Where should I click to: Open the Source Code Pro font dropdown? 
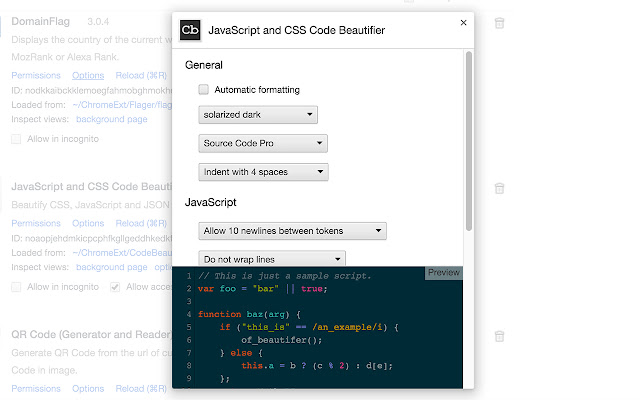[x=263, y=143]
